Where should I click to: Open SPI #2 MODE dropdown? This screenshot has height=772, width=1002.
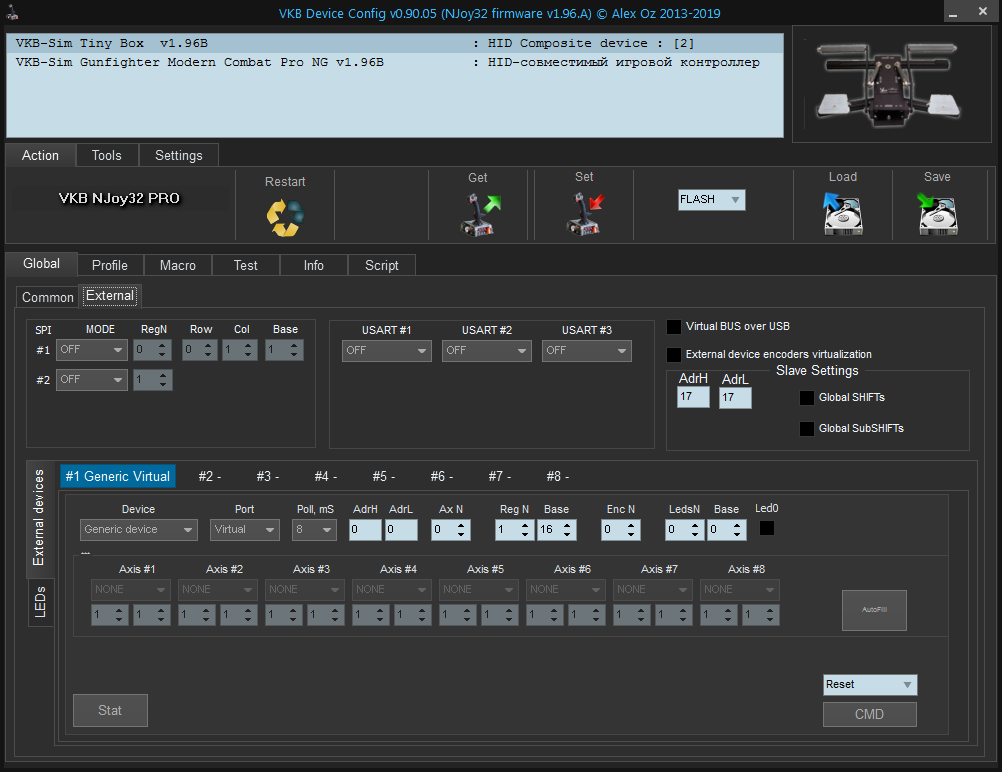91,380
